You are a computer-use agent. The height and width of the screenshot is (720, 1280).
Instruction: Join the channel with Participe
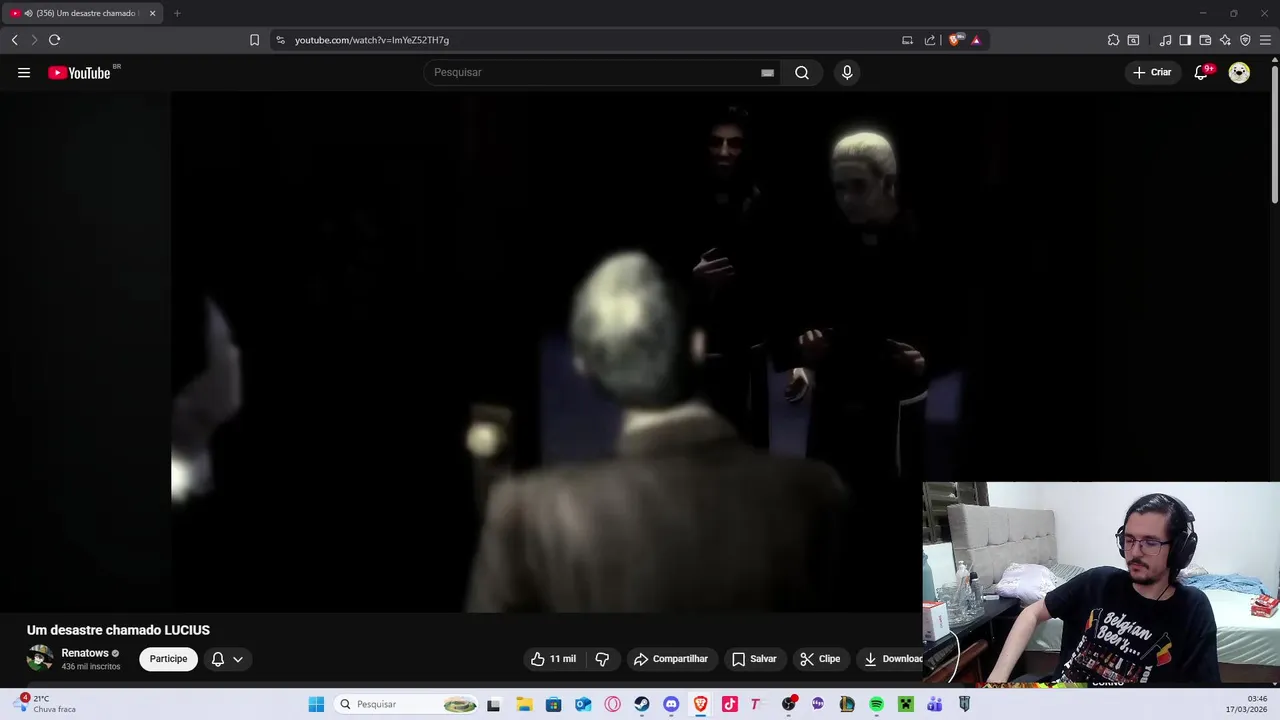click(x=168, y=659)
